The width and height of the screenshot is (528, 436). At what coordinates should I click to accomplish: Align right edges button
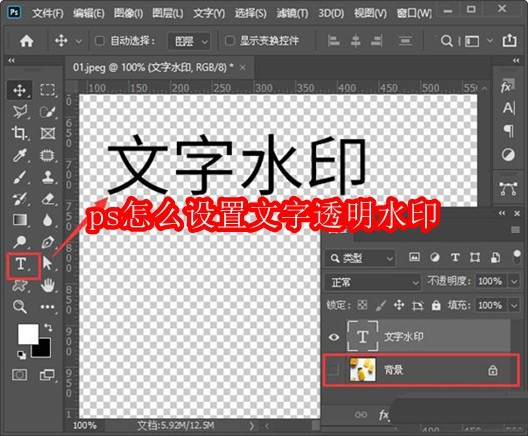(376, 41)
